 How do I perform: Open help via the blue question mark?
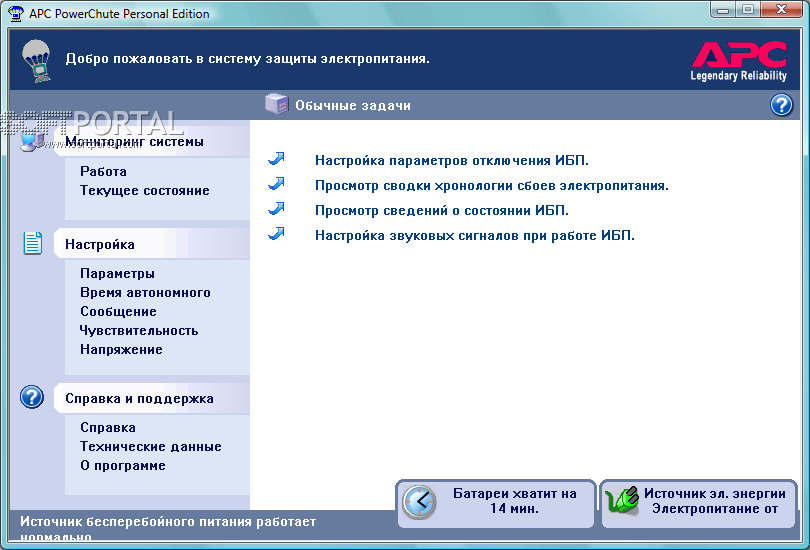tap(781, 105)
